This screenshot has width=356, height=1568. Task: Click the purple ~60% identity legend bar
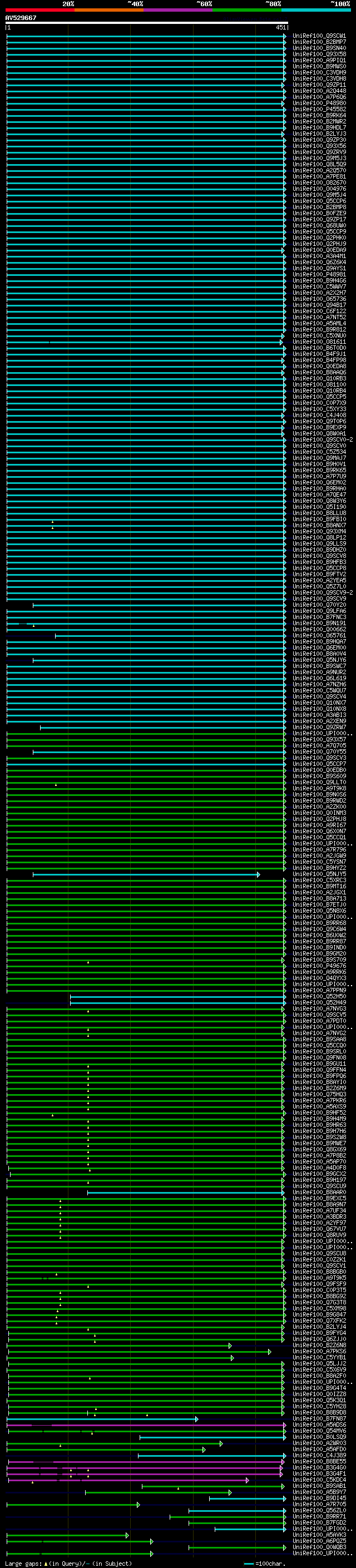click(x=179, y=11)
